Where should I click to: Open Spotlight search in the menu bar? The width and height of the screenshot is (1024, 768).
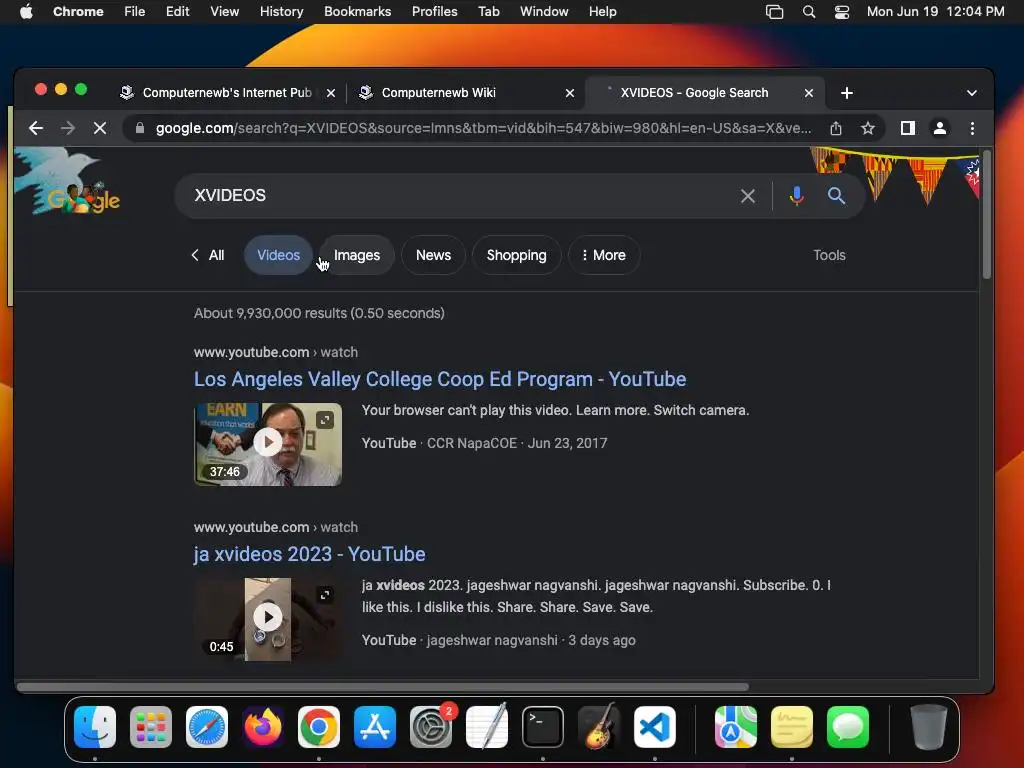808,12
